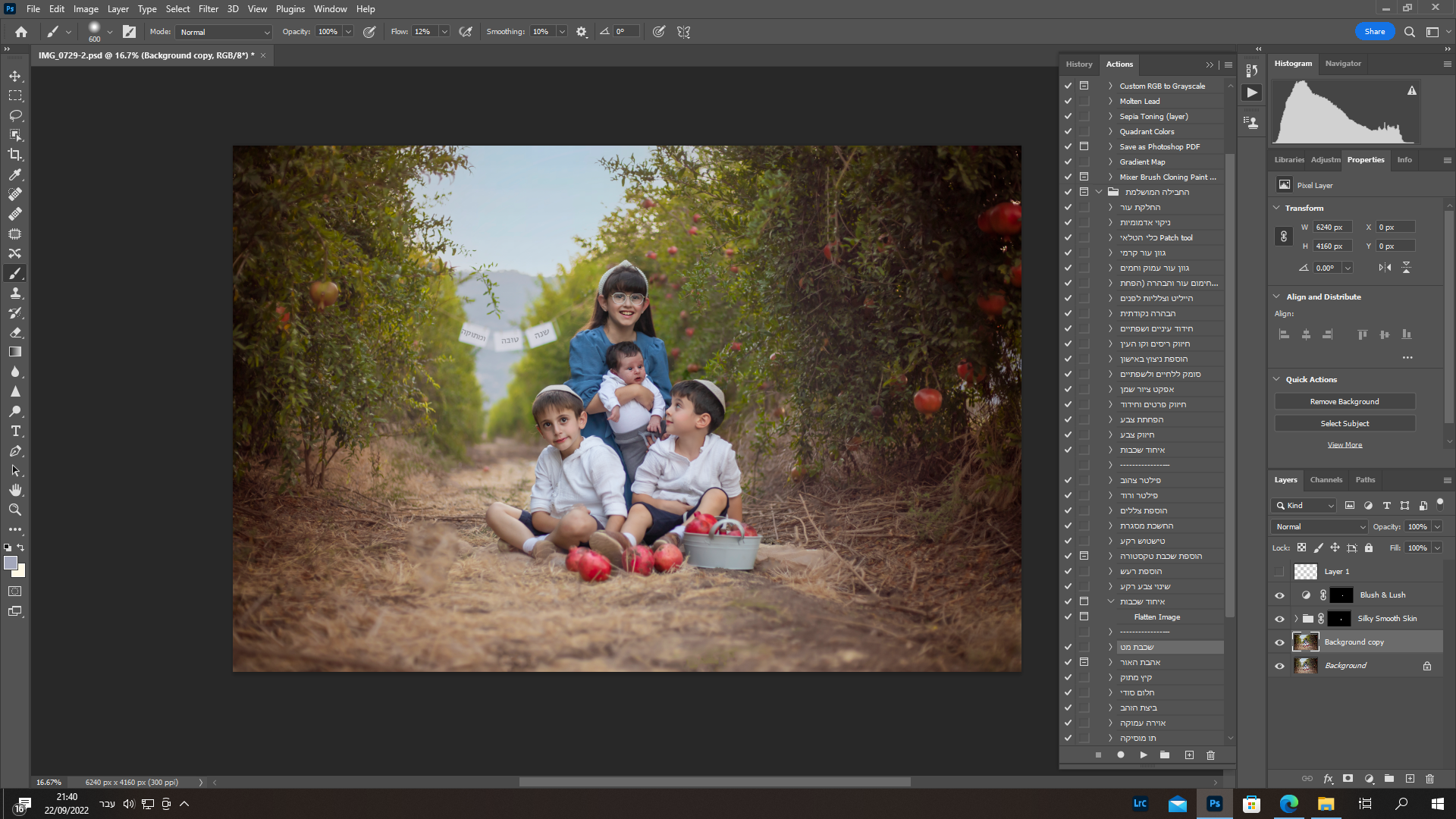This screenshot has height=819, width=1456.
Task: Expand the Silky Smooth Skin group
Action: pyautogui.click(x=1296, y=619)
